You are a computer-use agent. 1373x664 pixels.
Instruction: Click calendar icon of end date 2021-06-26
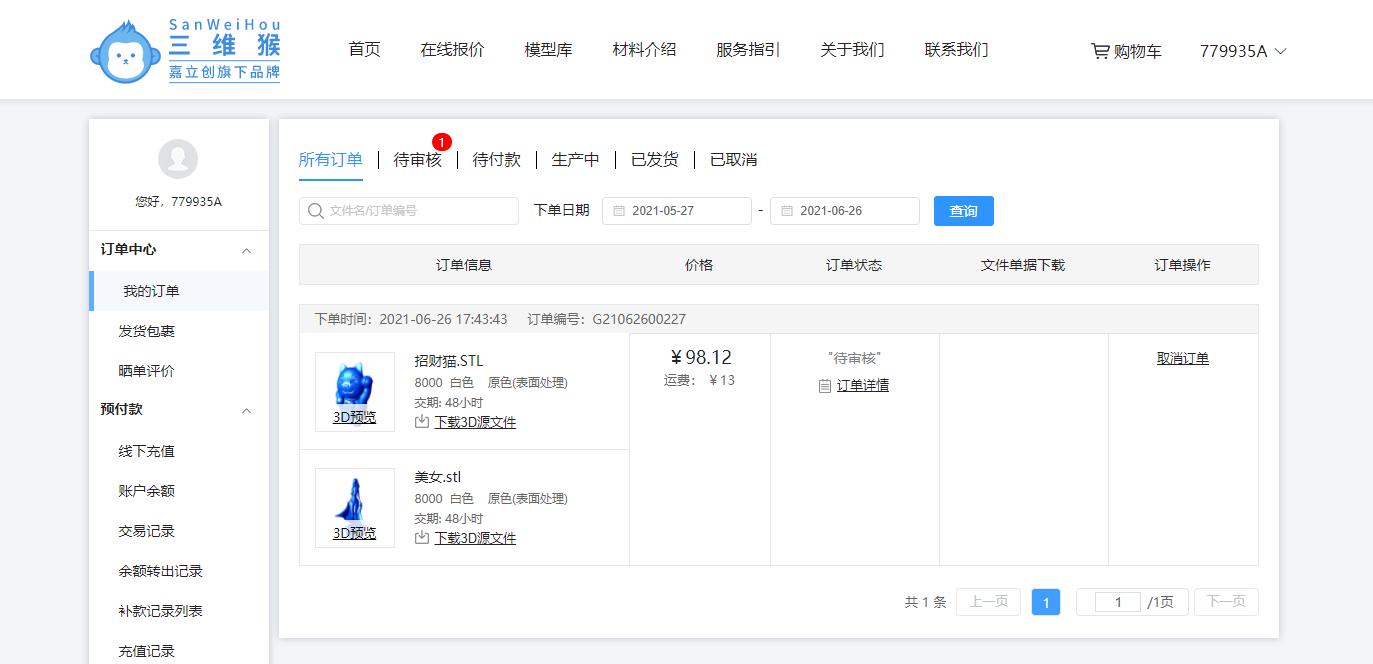point(787,211)
